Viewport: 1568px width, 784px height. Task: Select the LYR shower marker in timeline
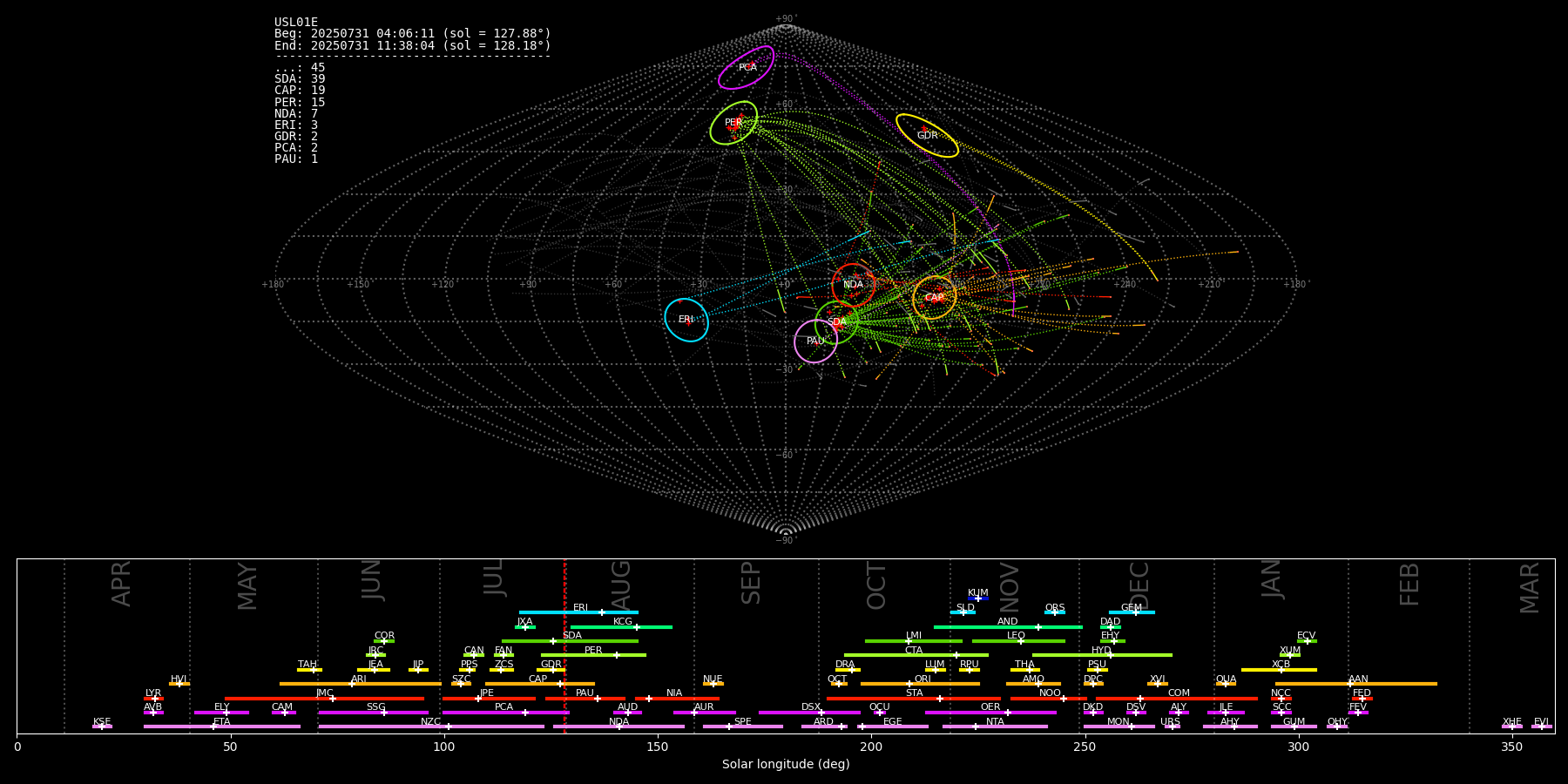pyautogui.click(x=153, y=698)
